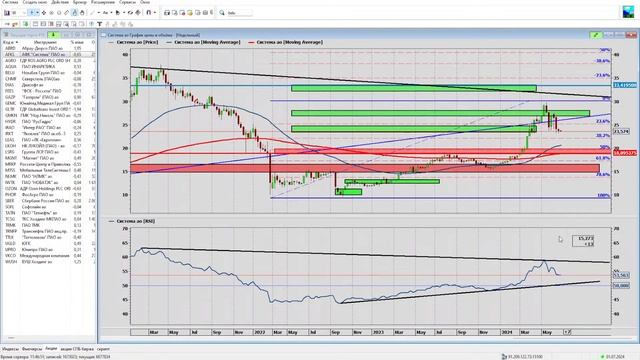Open the Создать окно menu

click(35, 2)
